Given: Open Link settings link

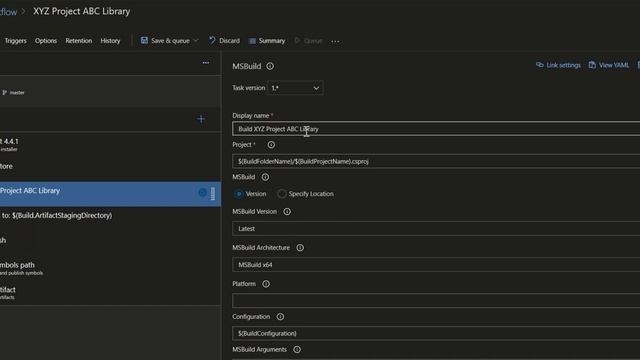Looking at the screenshot, I should 563,65.
